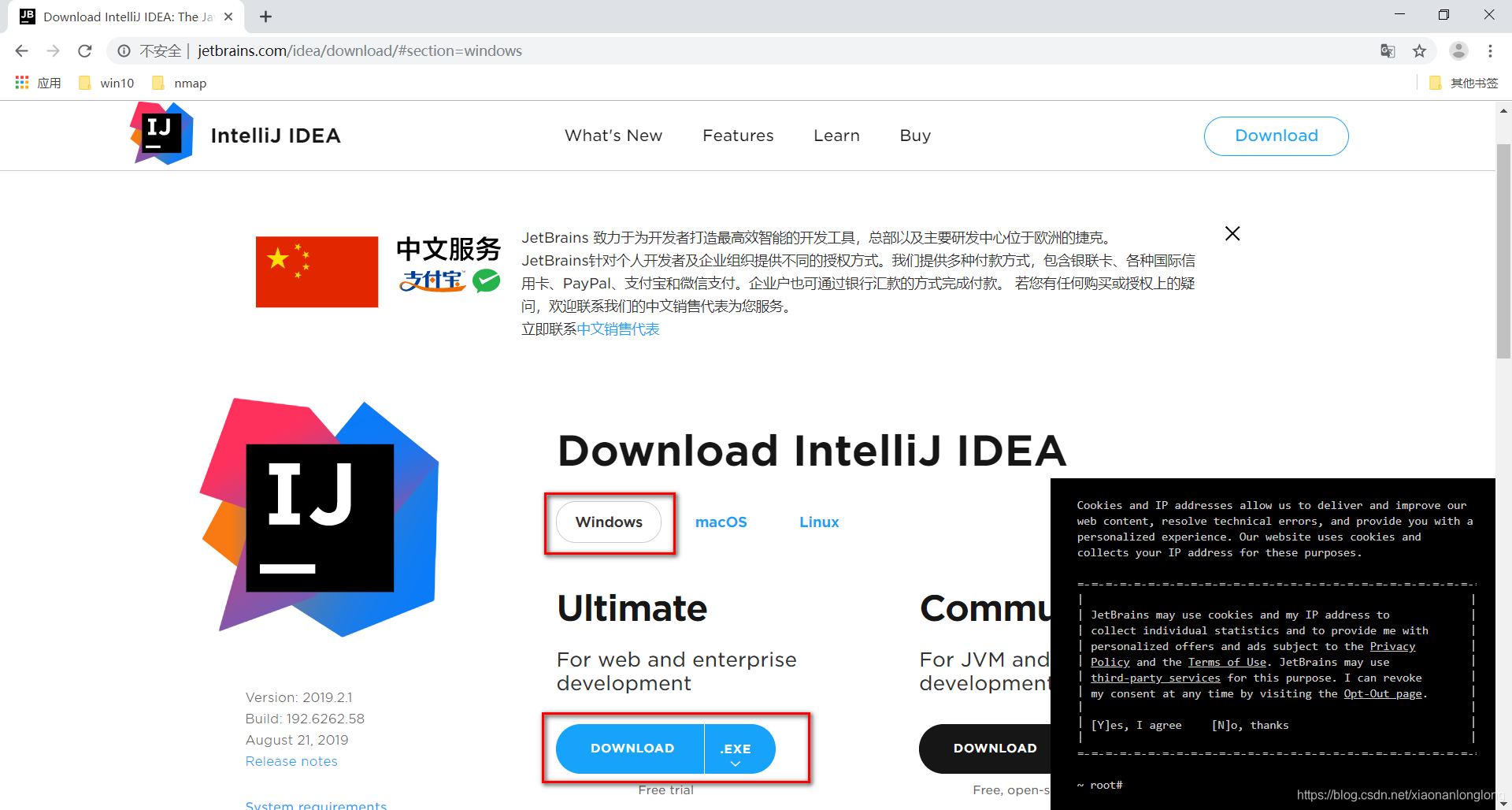Viewport: 1512px width, 810px height.
Task: Click the 'Download IntelliJ IDEA' heading
Action: pyautogui.click(x=812, y=451)
